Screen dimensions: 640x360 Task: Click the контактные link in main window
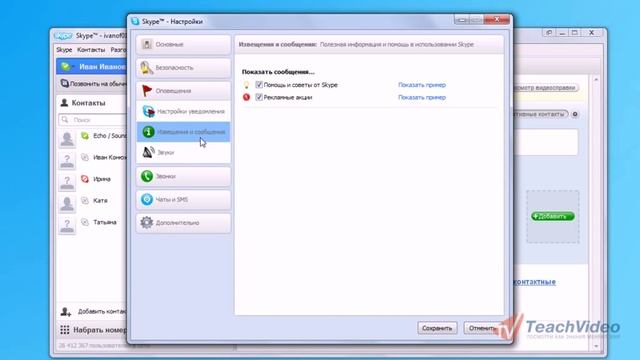535,282
